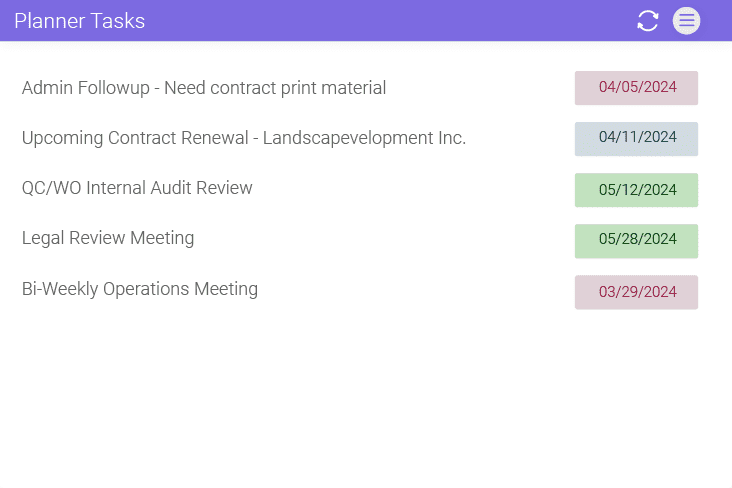The height and width of the screenshot is (488, 732).
Task: Open Admin Followup contract print material task
Action: coord(204,88)
